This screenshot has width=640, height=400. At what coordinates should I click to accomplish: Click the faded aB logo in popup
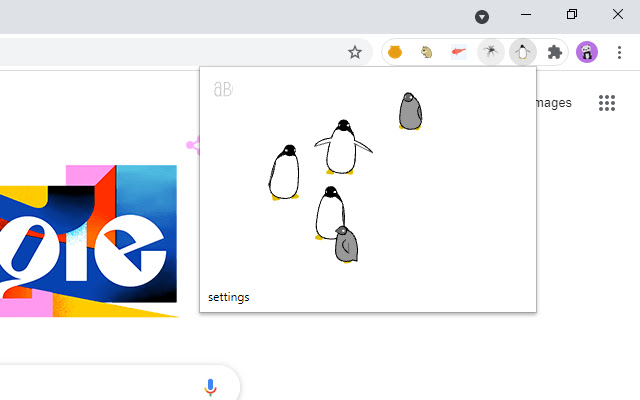222,90
